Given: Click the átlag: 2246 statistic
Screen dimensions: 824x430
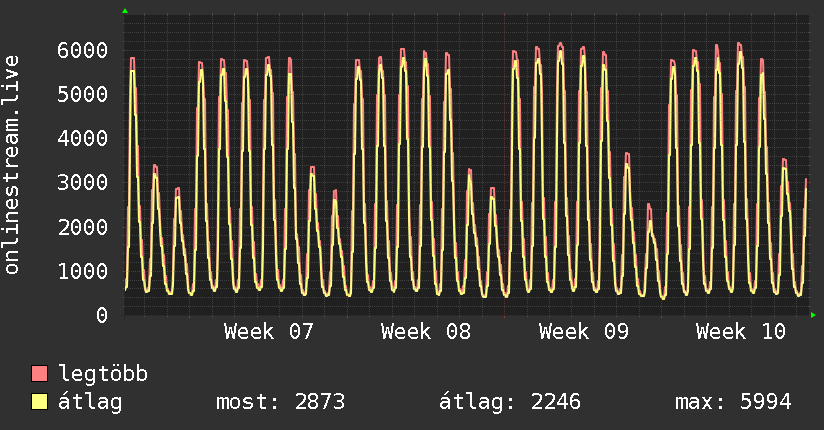Looking at the screenshot, I should click(510, 402).
